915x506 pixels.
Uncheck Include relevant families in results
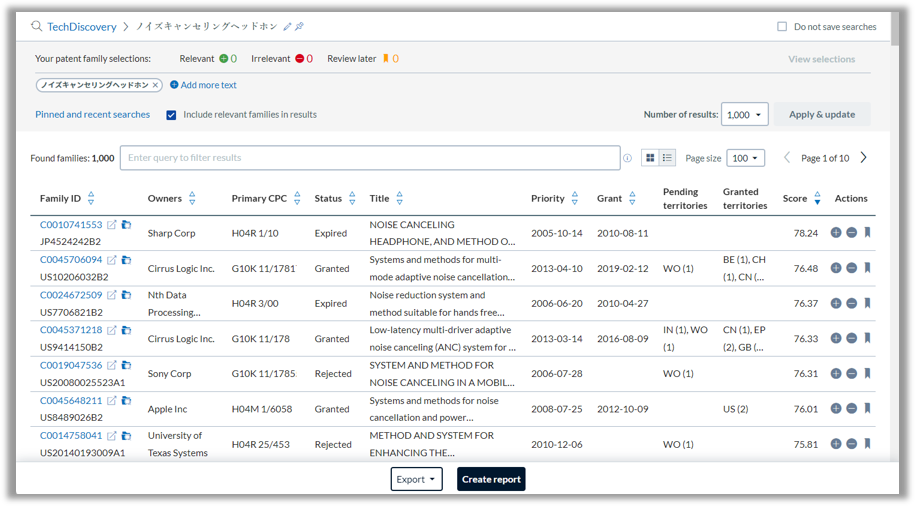click(171, 115)
